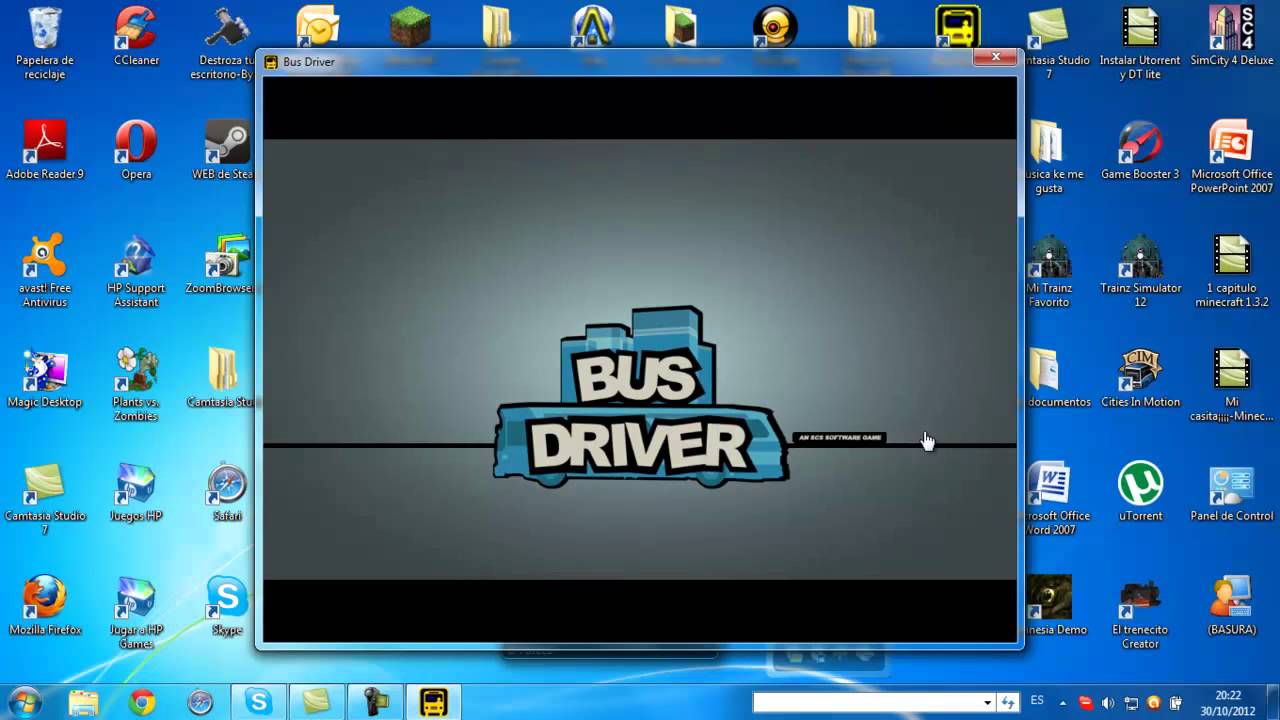Switch to Camtasia on the taskbar

pos(317,702)
